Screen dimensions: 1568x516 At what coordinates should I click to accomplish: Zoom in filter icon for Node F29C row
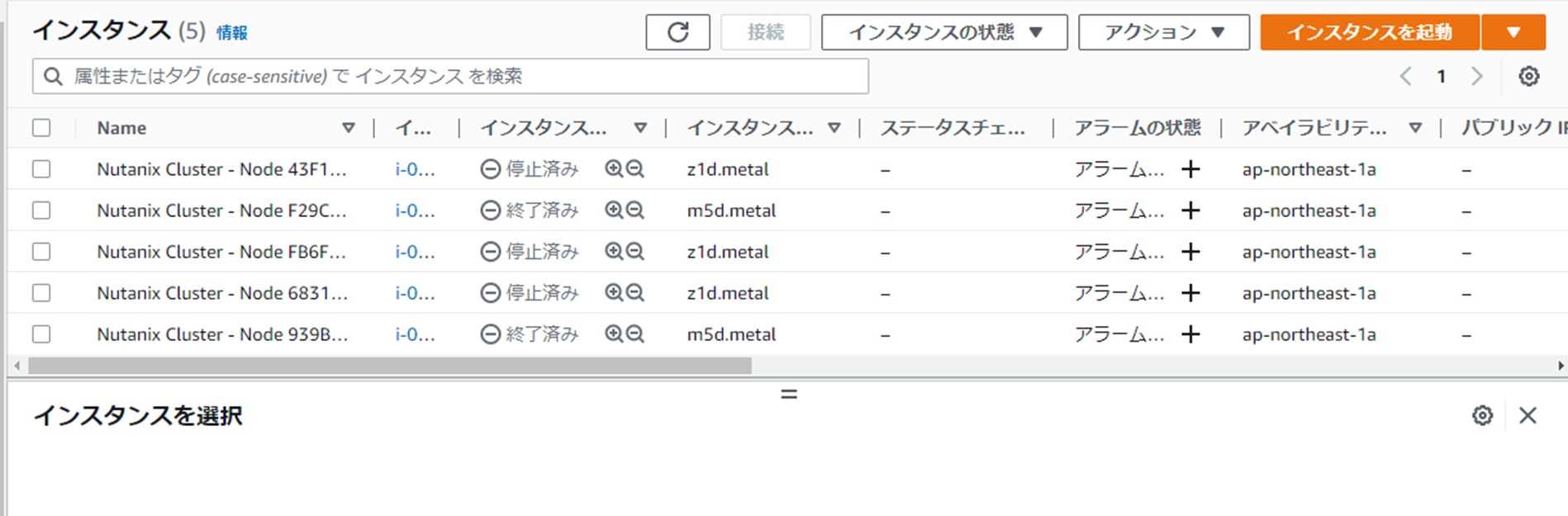click(614, 211)
